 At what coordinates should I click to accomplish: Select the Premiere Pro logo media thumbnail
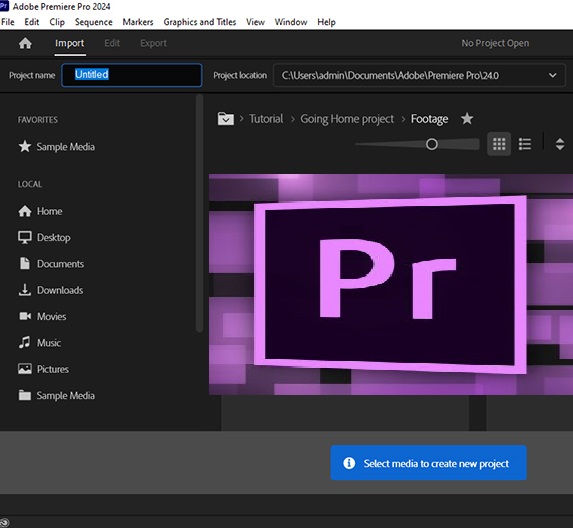click(x=391, y=284)
